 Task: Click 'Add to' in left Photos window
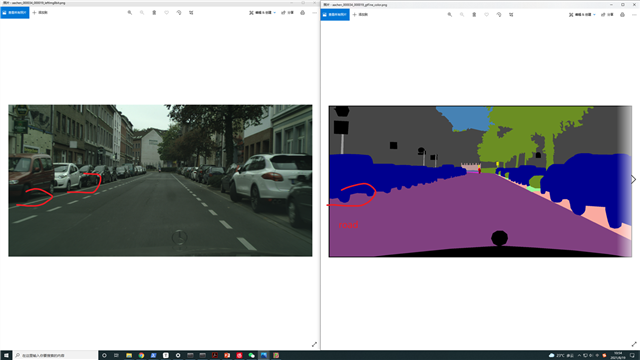point(40,13)
